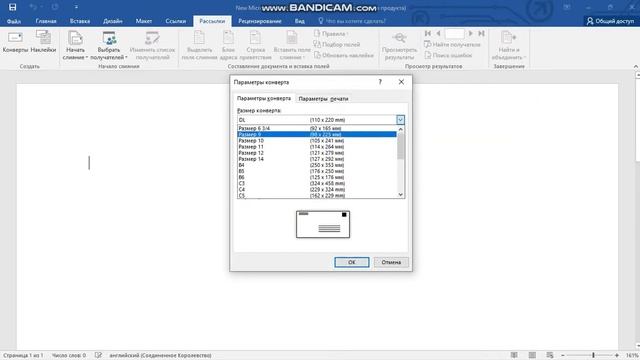Go to previous record arrow in ribbon
The image size is (640, 360).
pos(438,33)
